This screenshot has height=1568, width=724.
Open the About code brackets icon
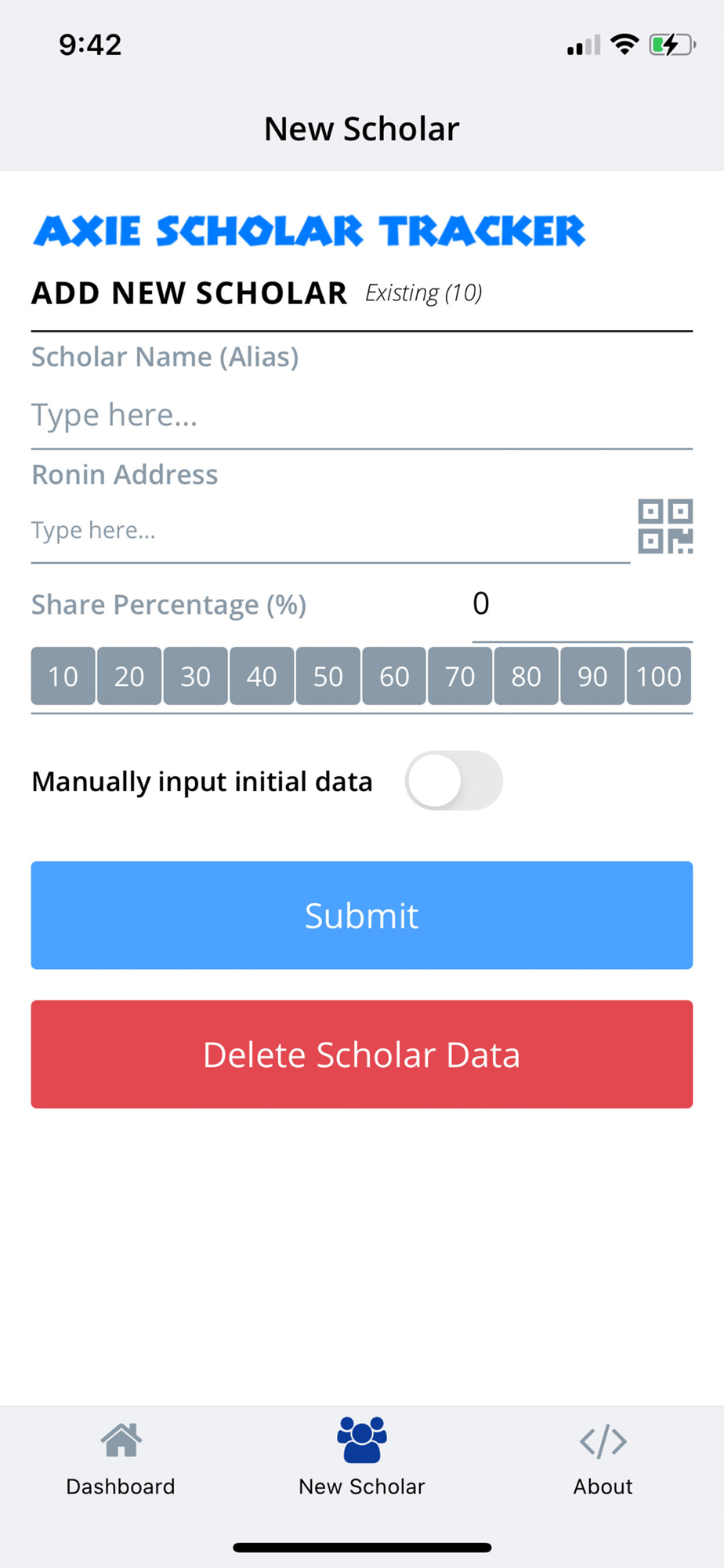pyautogui.click(x=603, y=1441)
